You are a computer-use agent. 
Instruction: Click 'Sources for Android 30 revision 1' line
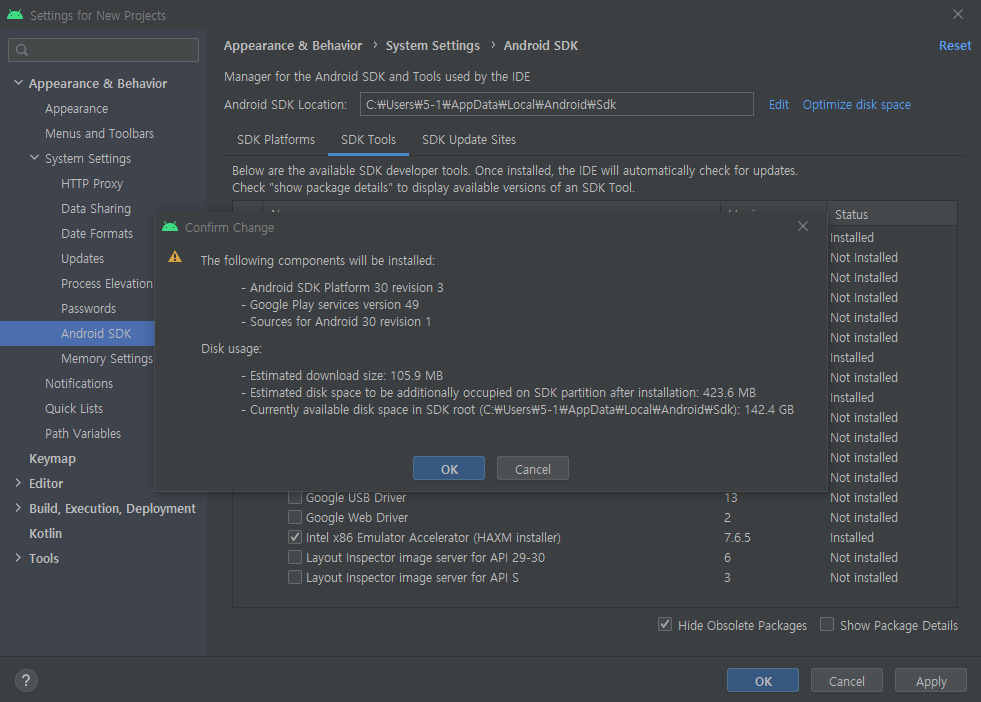[340, 321]
